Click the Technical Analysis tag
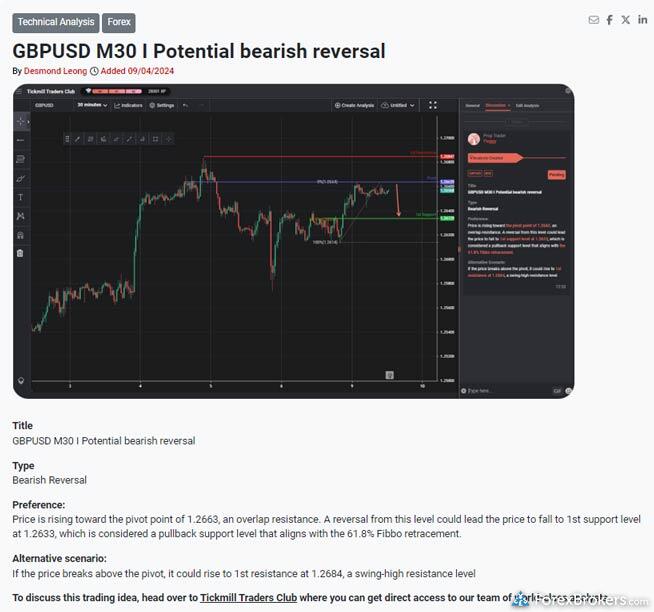This screenshot has width=654, height=612. click(x=55, y=22)
